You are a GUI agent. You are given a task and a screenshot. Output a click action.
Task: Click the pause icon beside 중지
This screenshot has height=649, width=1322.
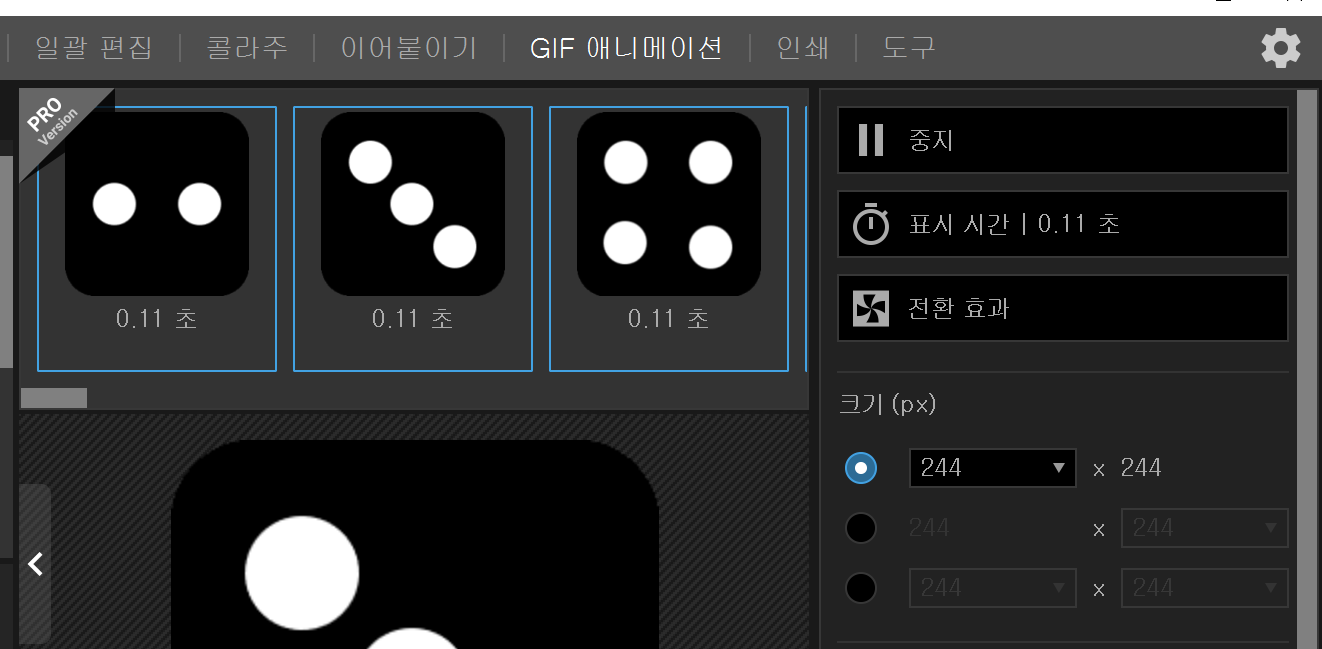point(871,140)
